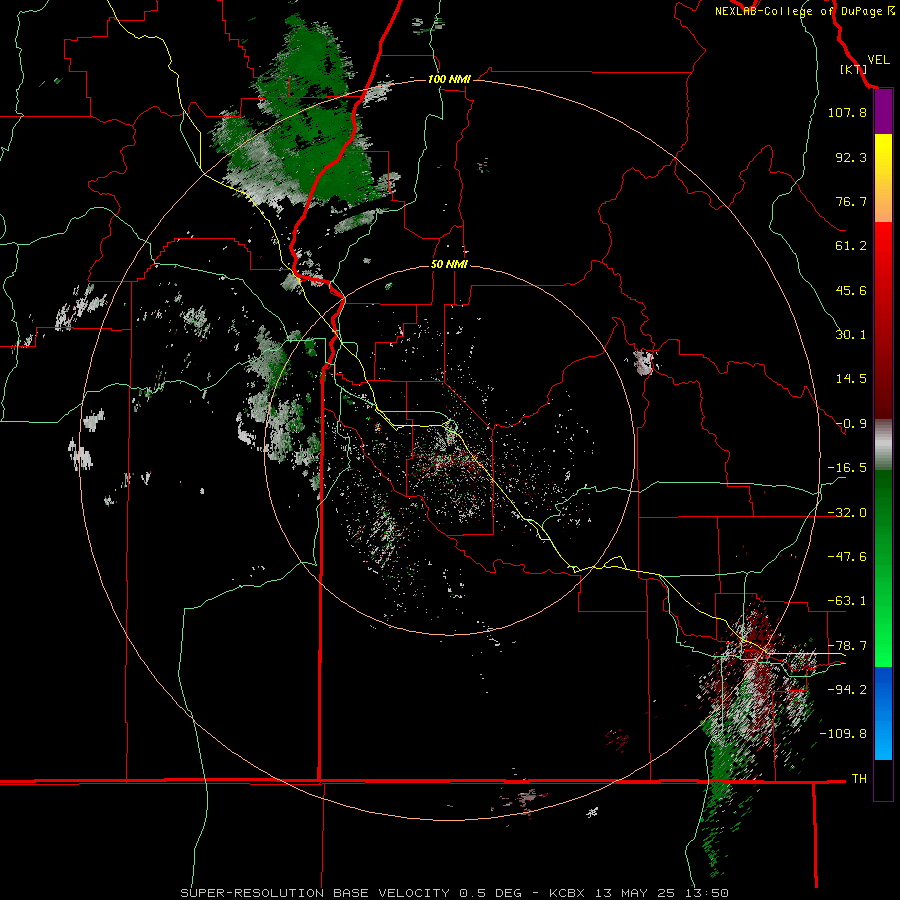Select the -0.9 legend value

851,424
